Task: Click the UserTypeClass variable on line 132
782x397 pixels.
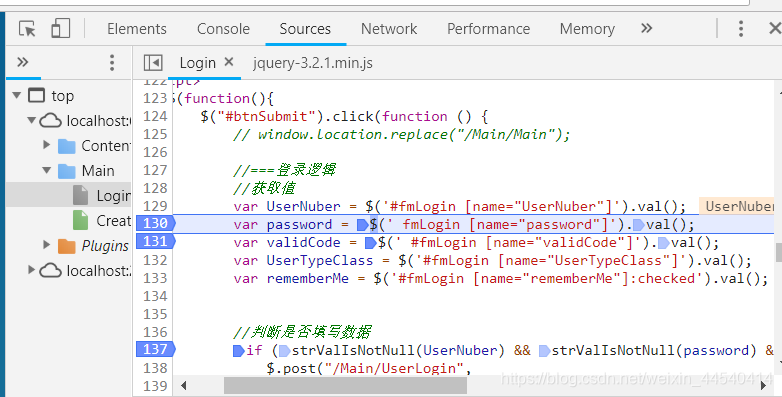Action: (x=320, y=260)
